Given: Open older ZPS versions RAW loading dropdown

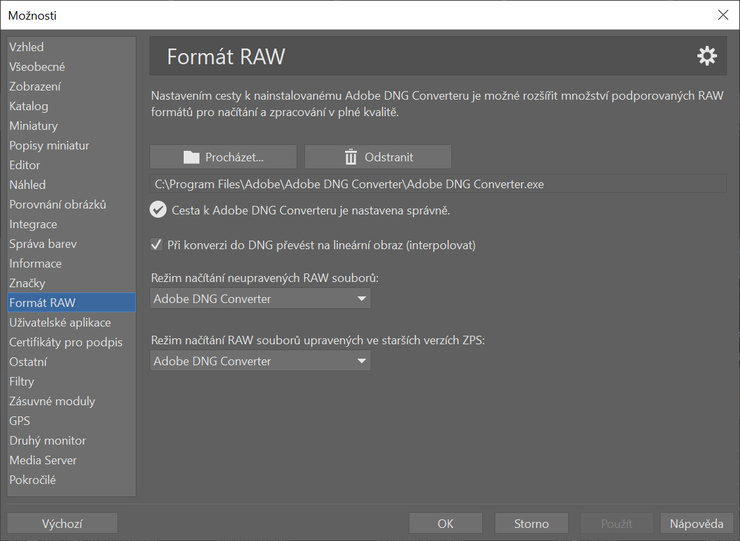Looking at the screenshot, I should click(260, 361).
